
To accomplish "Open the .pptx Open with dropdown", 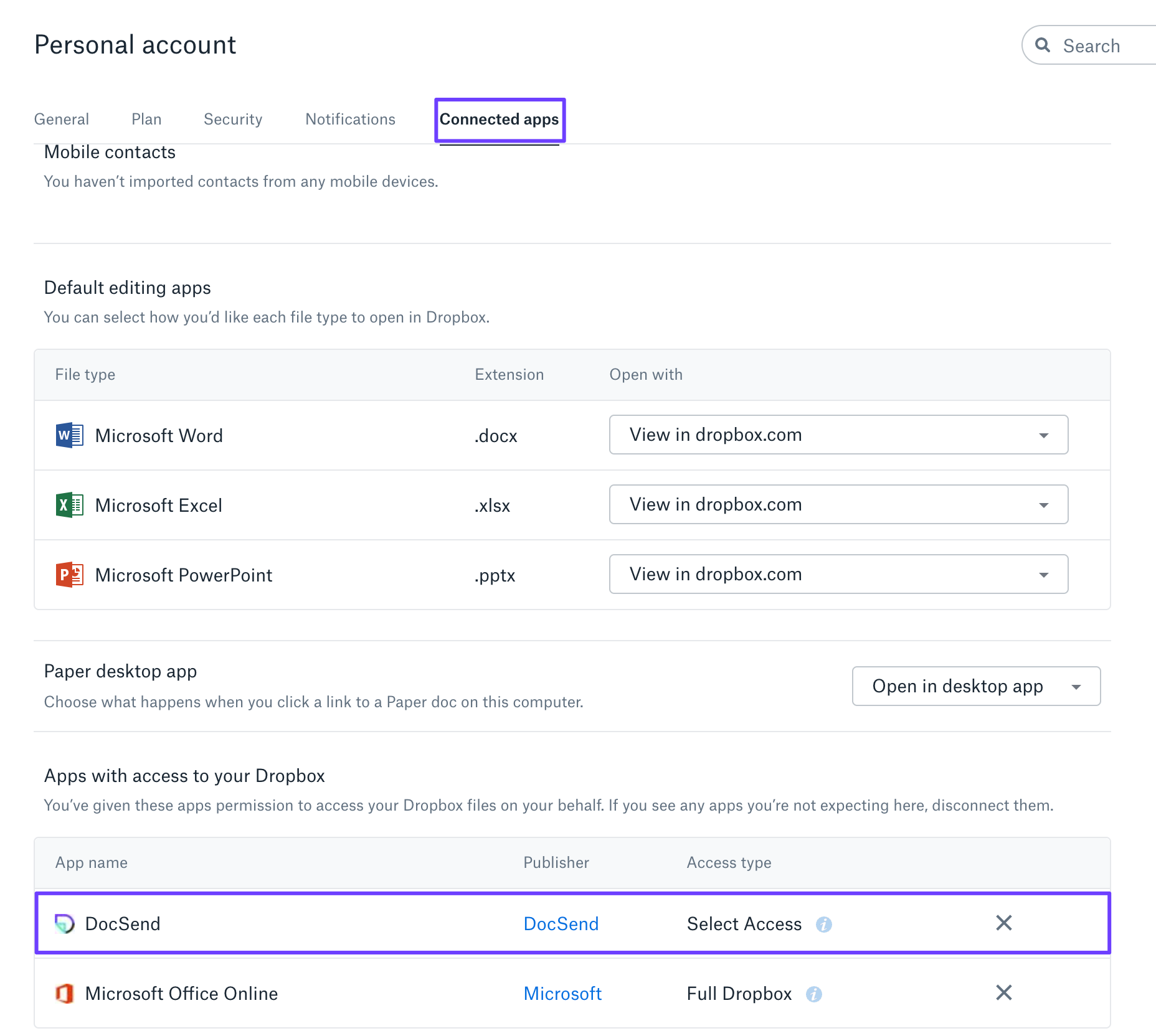I will point(838,574).
